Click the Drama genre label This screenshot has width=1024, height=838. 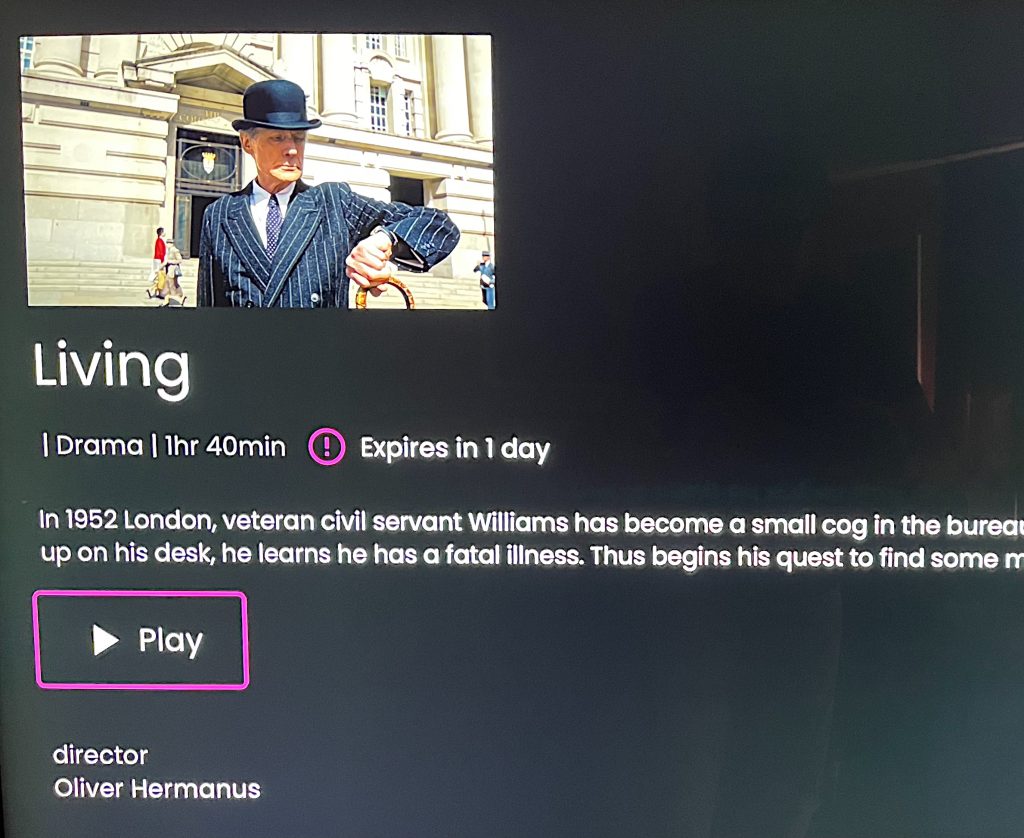[x=99, y=446]
